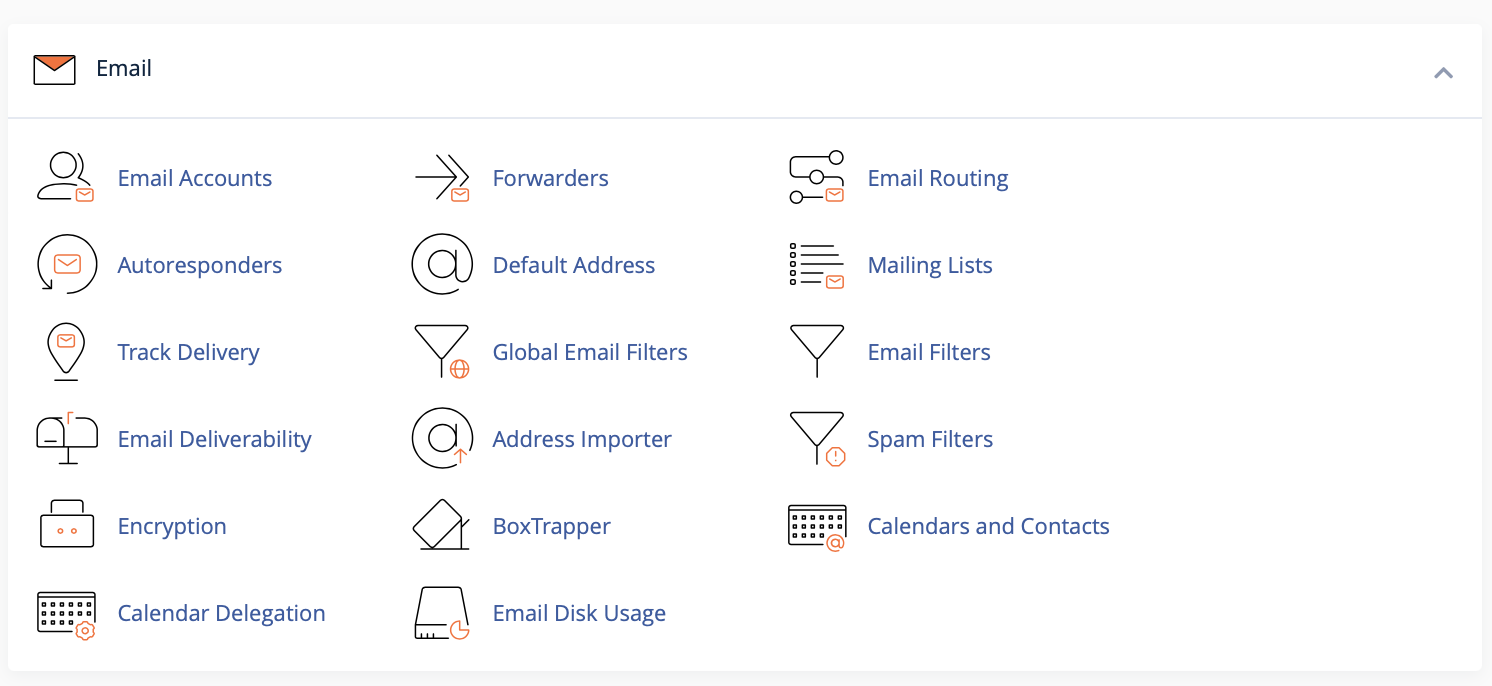Open Default Address link
Viewport: 1492px width, 686px height.
(574, 265)
